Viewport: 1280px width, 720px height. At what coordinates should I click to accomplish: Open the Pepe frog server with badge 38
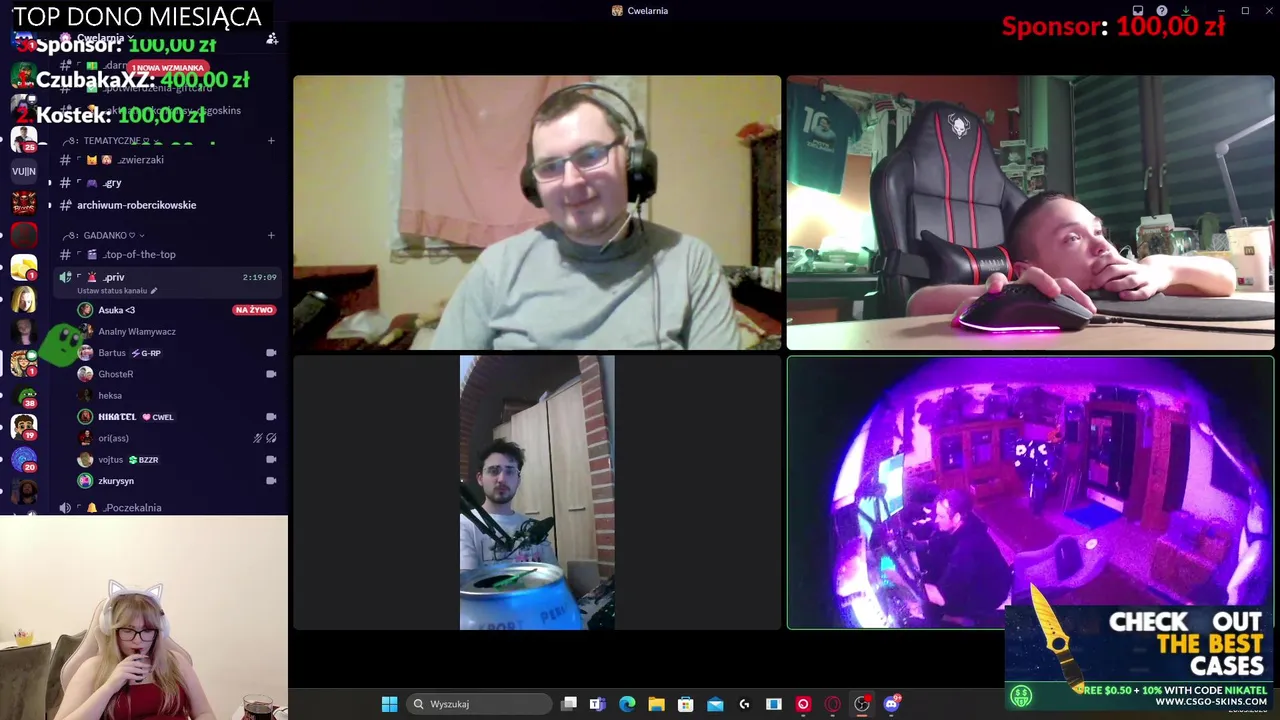(24, 395)
